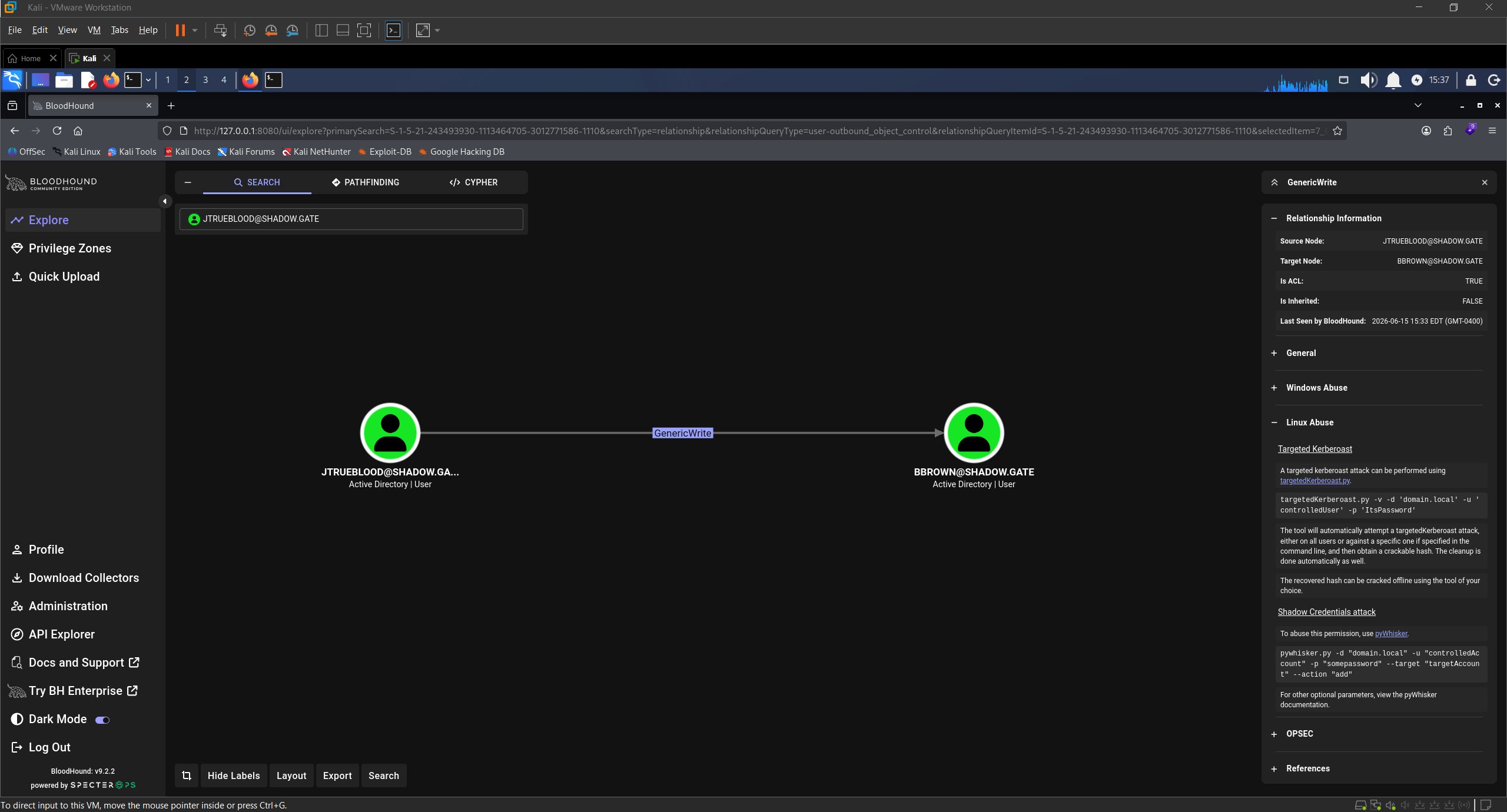Click Kali volume speaker icon

pyautogui.click(x=1369, y=80)
